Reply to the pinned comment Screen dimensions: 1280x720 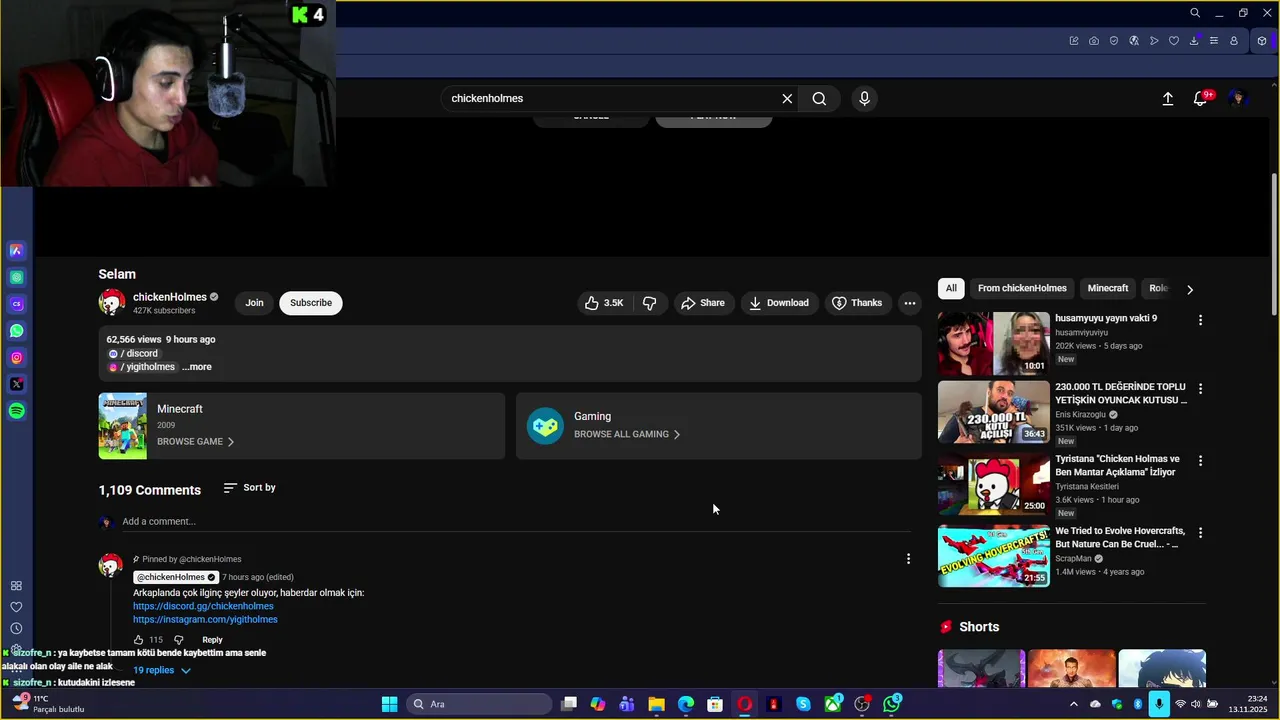[212, 640]
